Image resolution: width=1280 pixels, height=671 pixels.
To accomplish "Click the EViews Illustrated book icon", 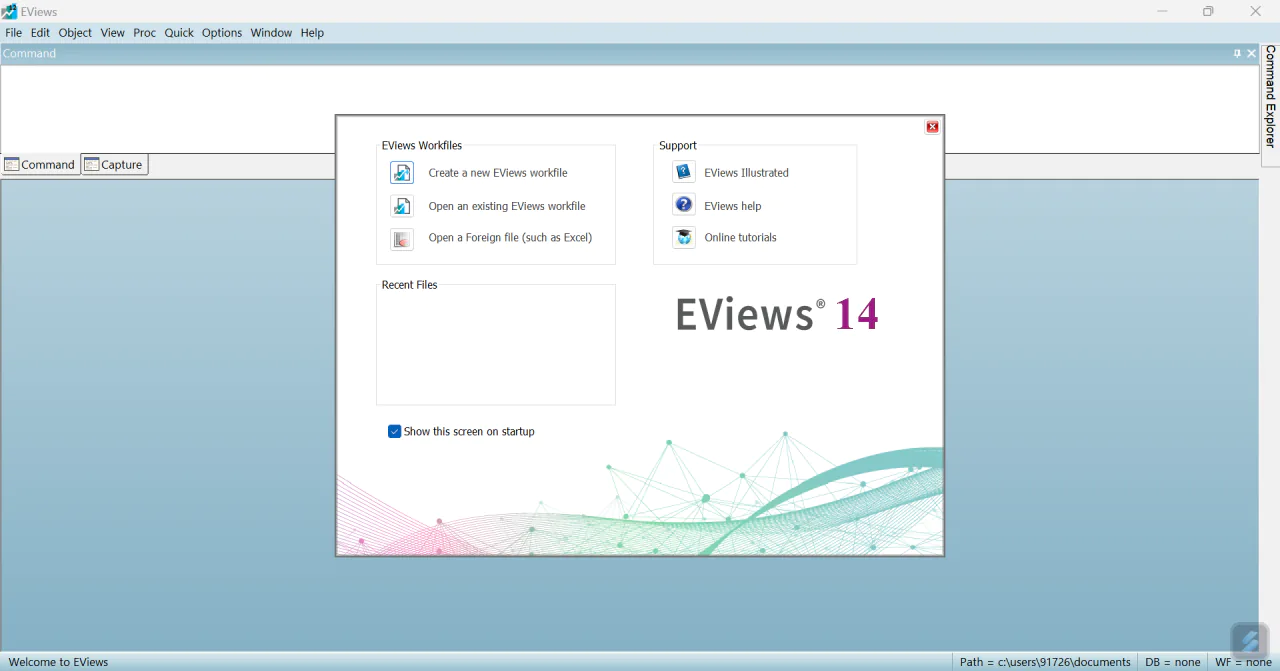I will pos(684,172).
